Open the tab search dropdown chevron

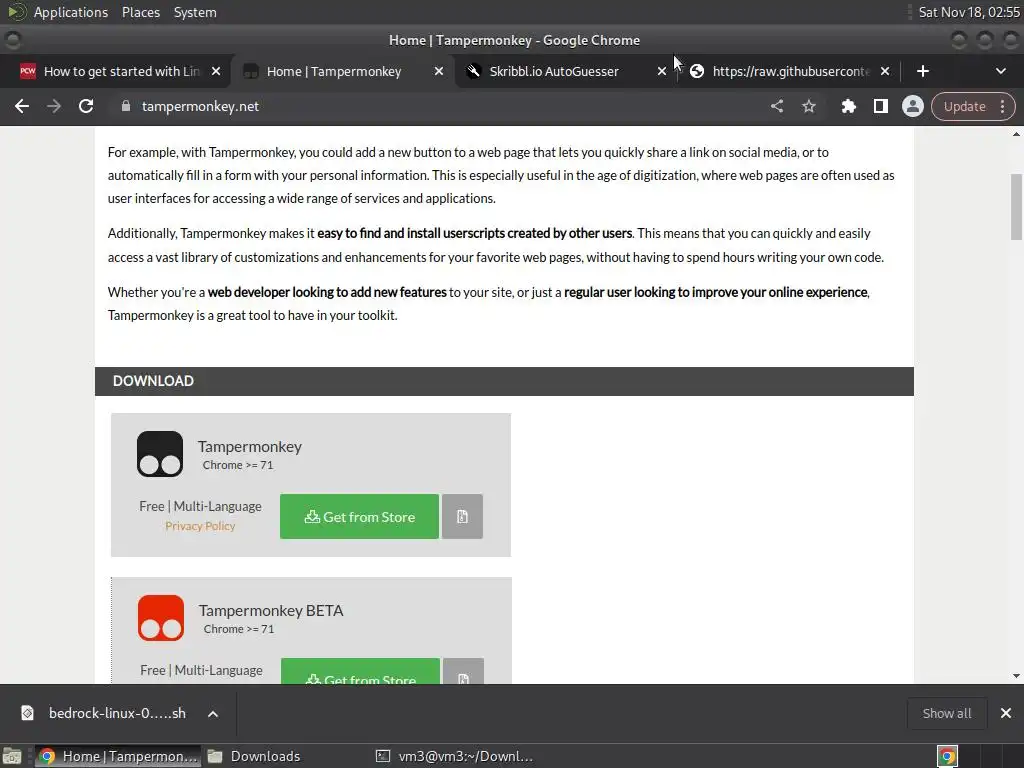point(1000,71)
